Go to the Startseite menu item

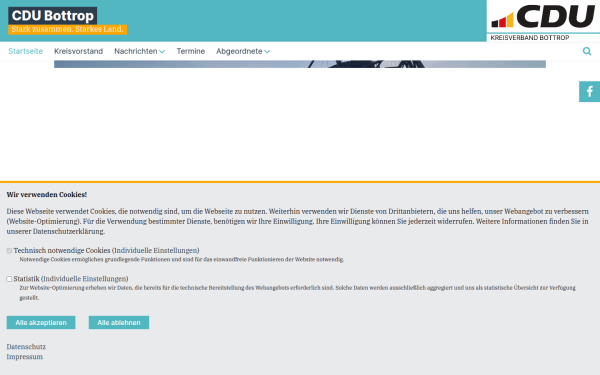26,51
